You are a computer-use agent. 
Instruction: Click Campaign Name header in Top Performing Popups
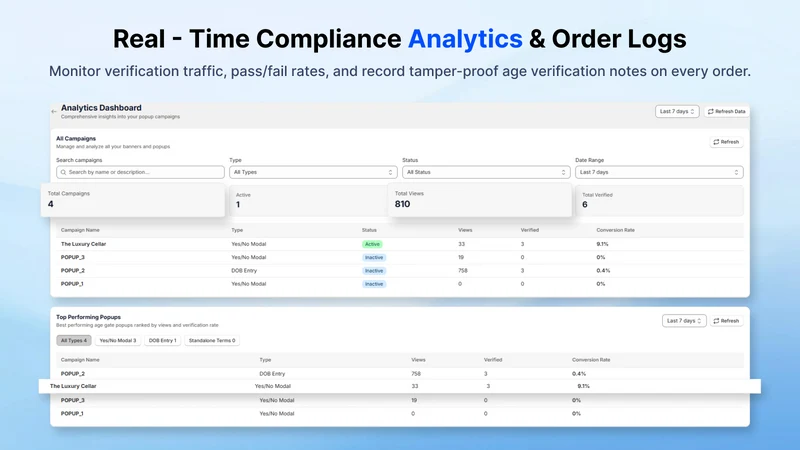point(80,360)
